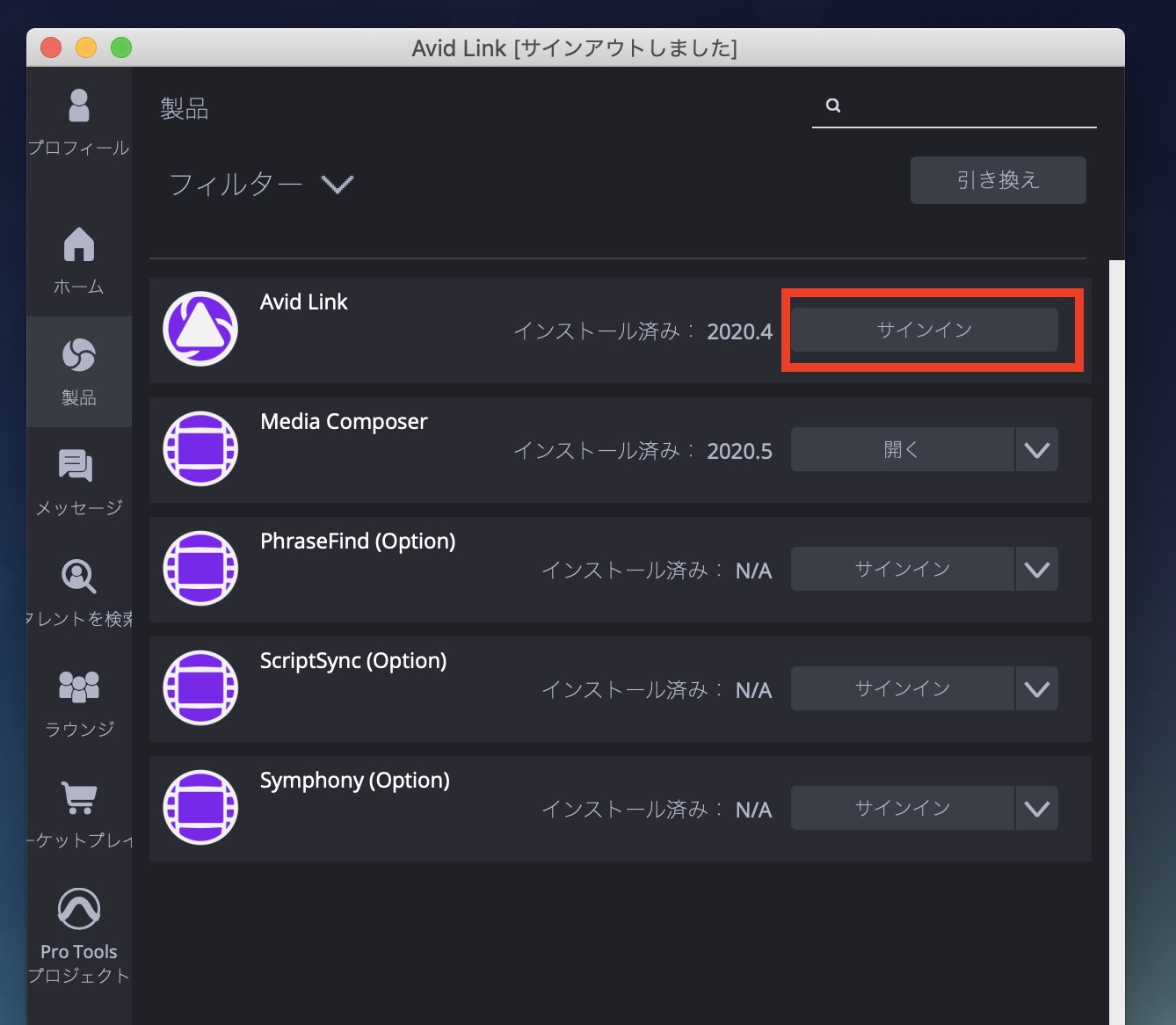This screenshot has width=1176, height=1025.
Task: Click the Avid Link product name
Action: point(304,302)
